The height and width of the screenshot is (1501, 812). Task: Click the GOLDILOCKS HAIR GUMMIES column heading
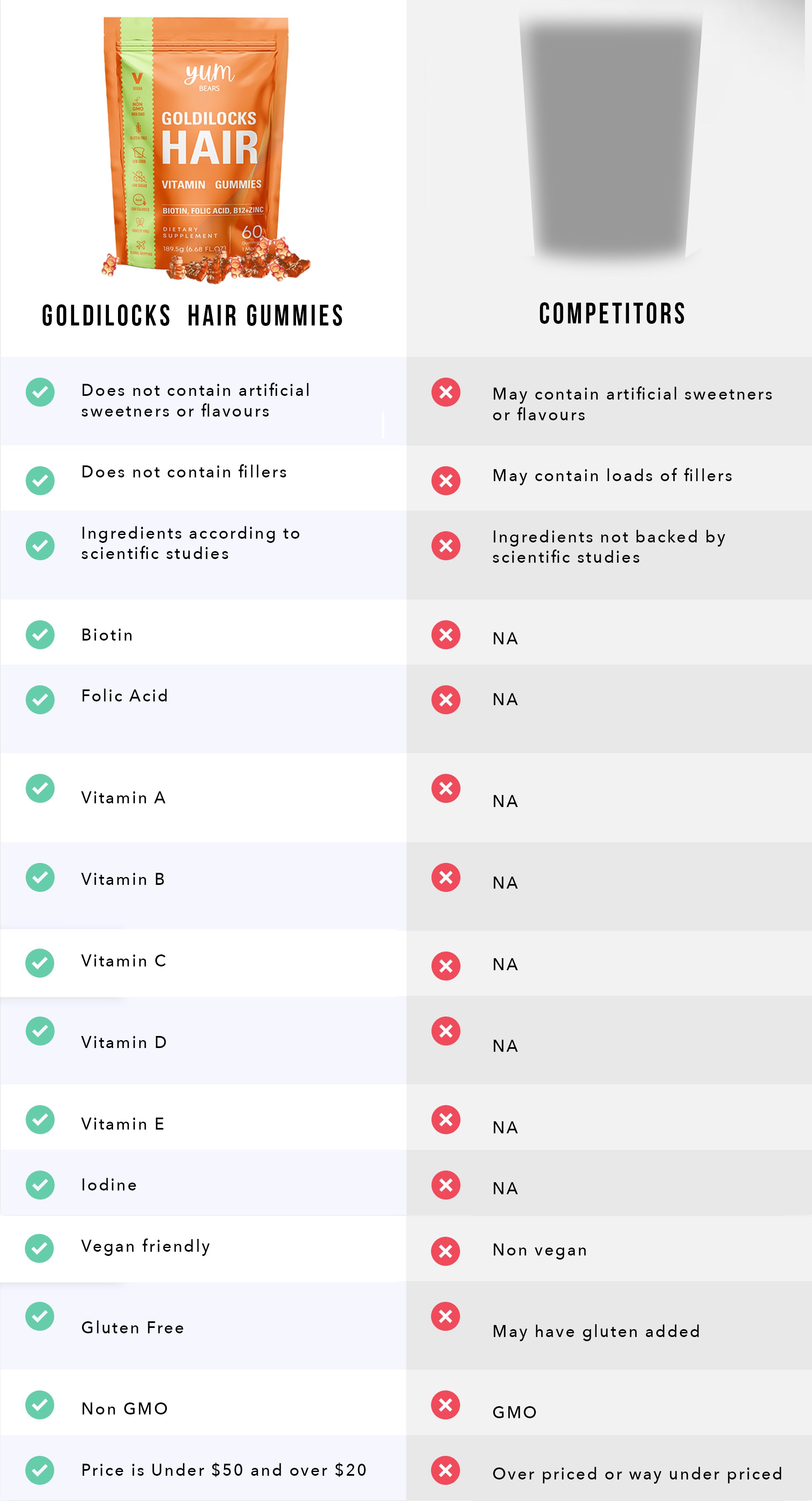[x=193, y=316]
